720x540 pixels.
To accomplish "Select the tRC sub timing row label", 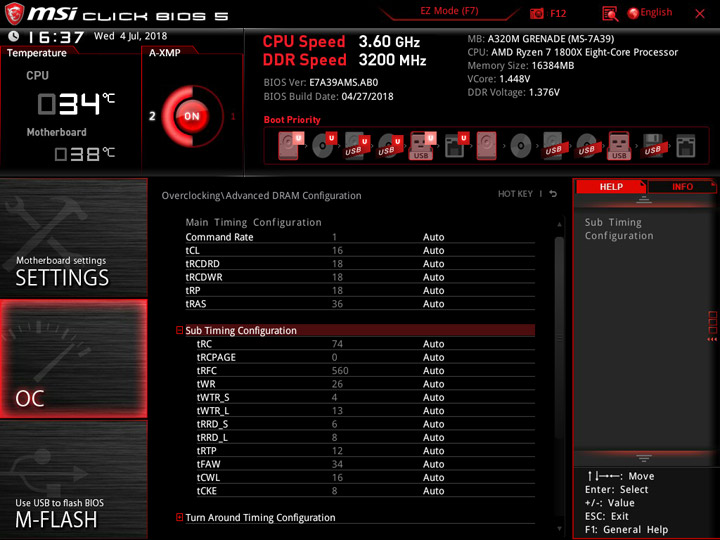I will click(204, 344).
